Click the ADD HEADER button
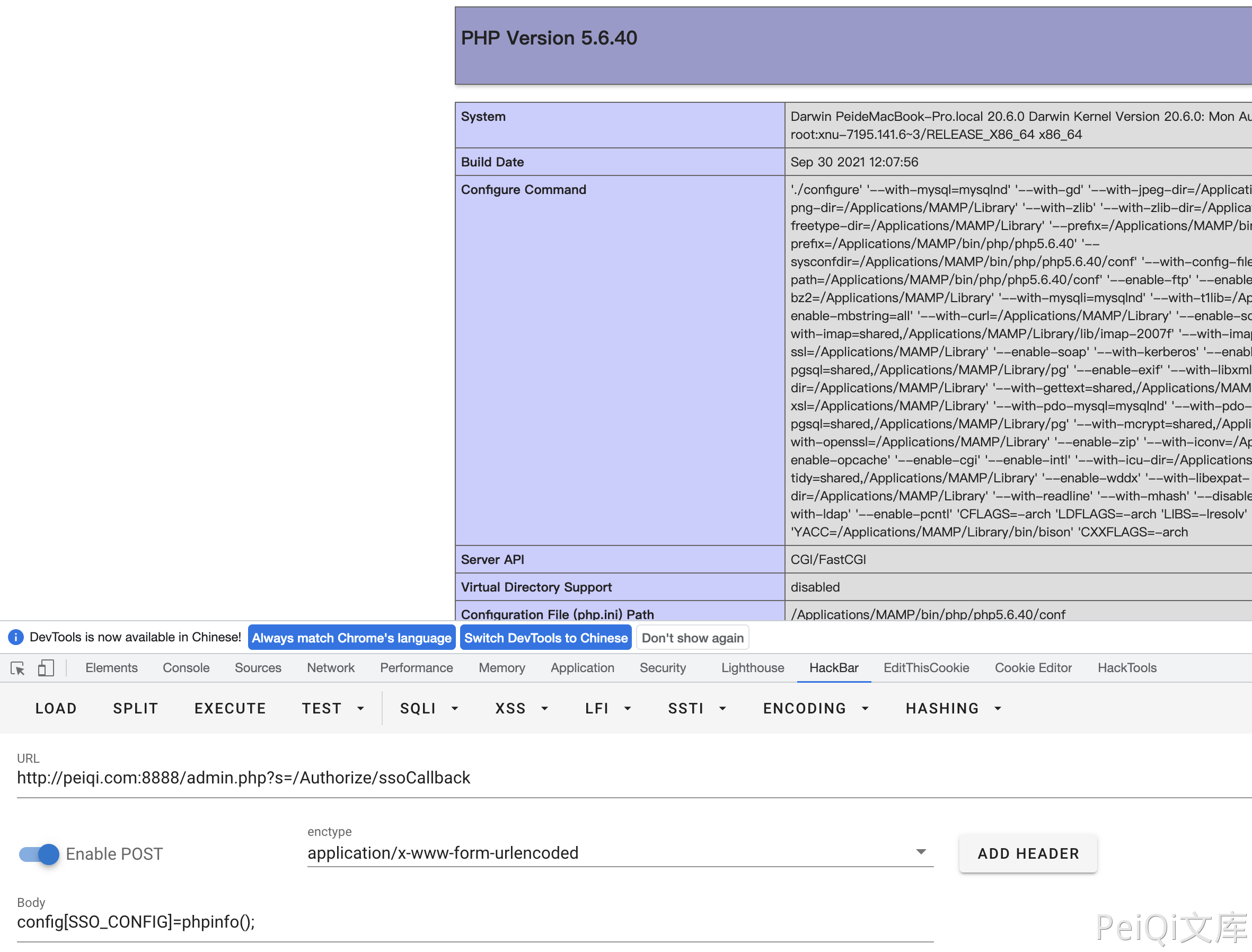The height and width of the screenshot is (952, 1252). (1028, 853)
